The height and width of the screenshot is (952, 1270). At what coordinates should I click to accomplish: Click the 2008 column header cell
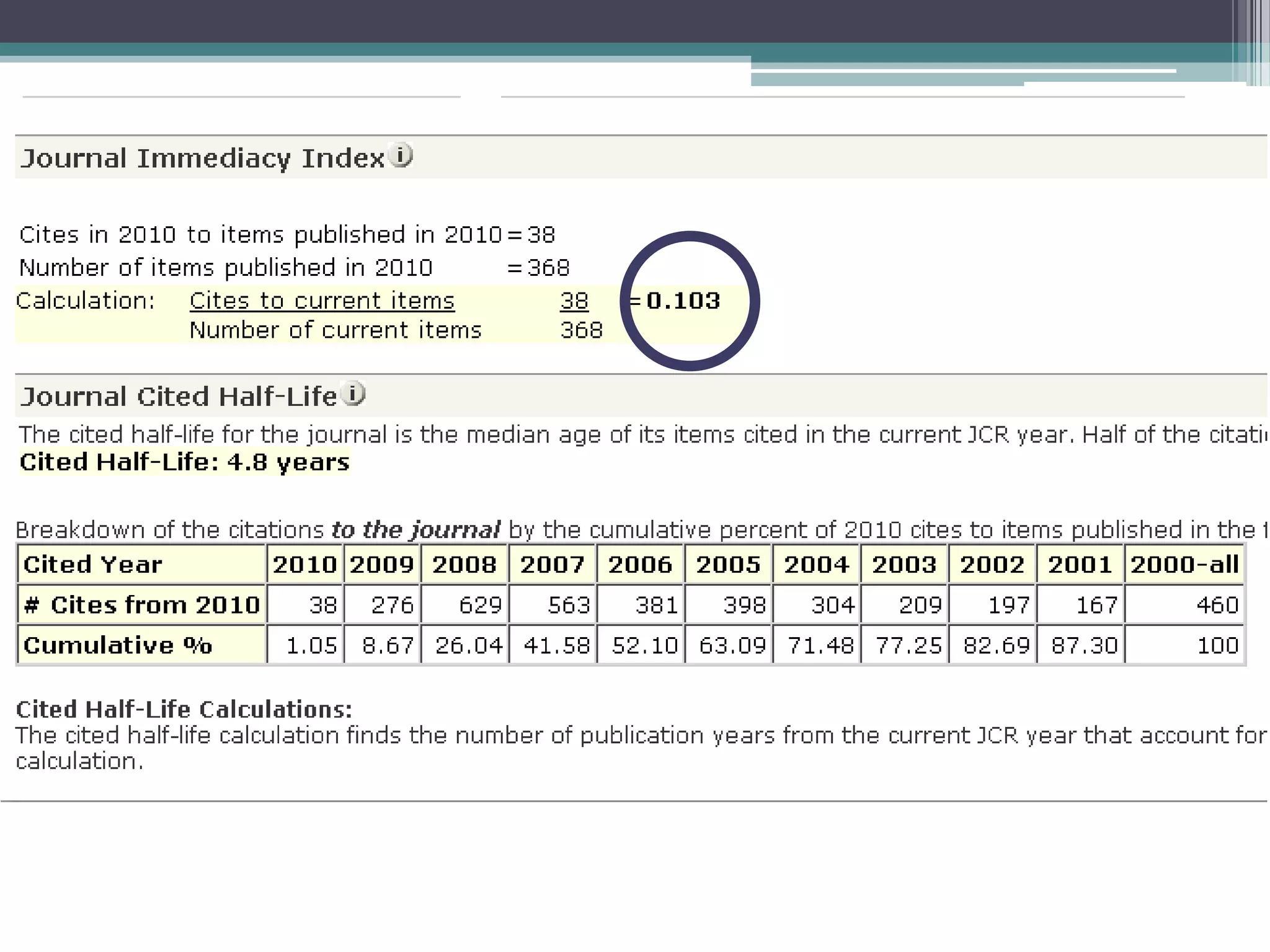464,564
